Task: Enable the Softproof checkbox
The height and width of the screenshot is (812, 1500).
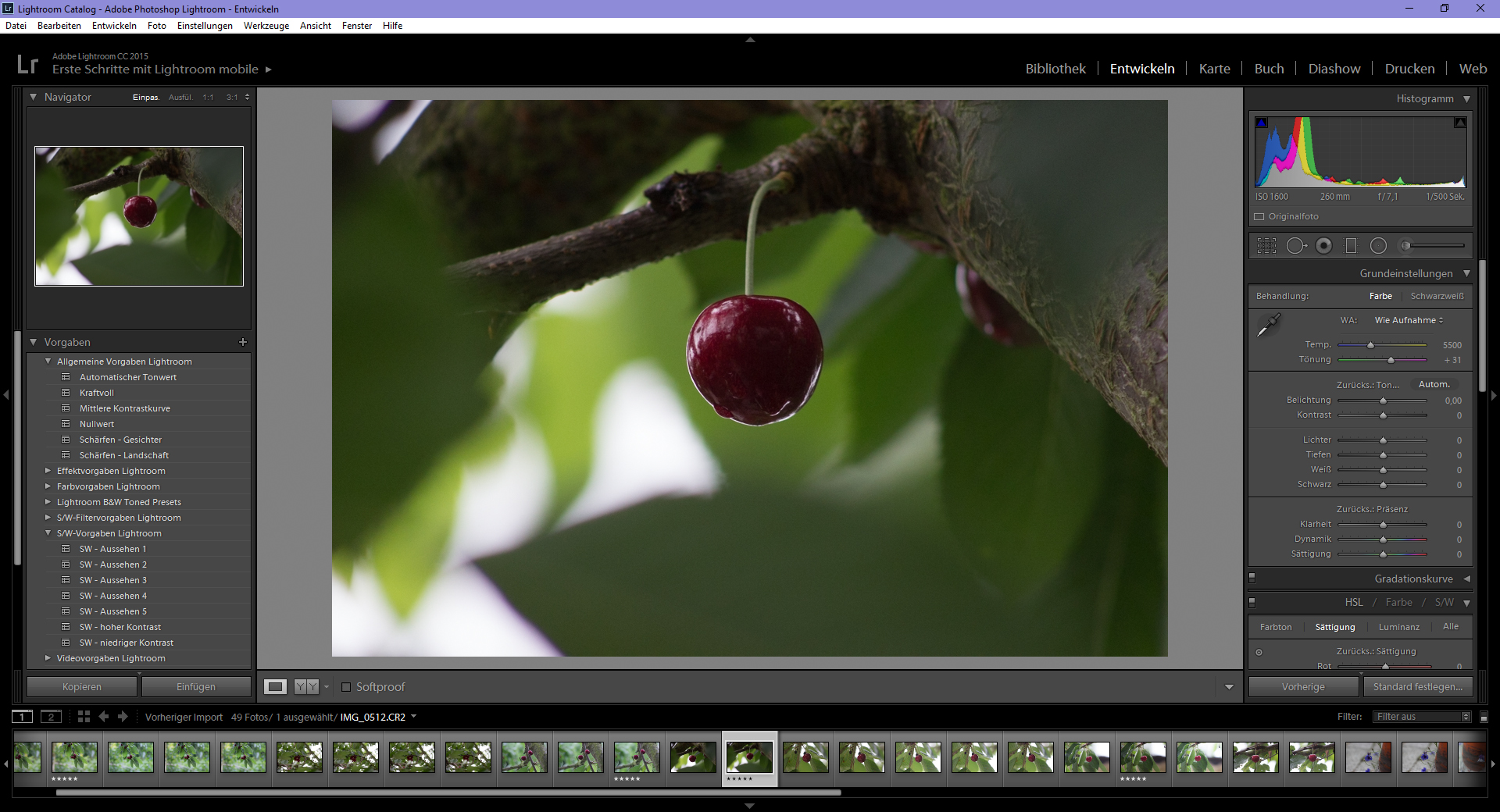Action: click(346, 687)
